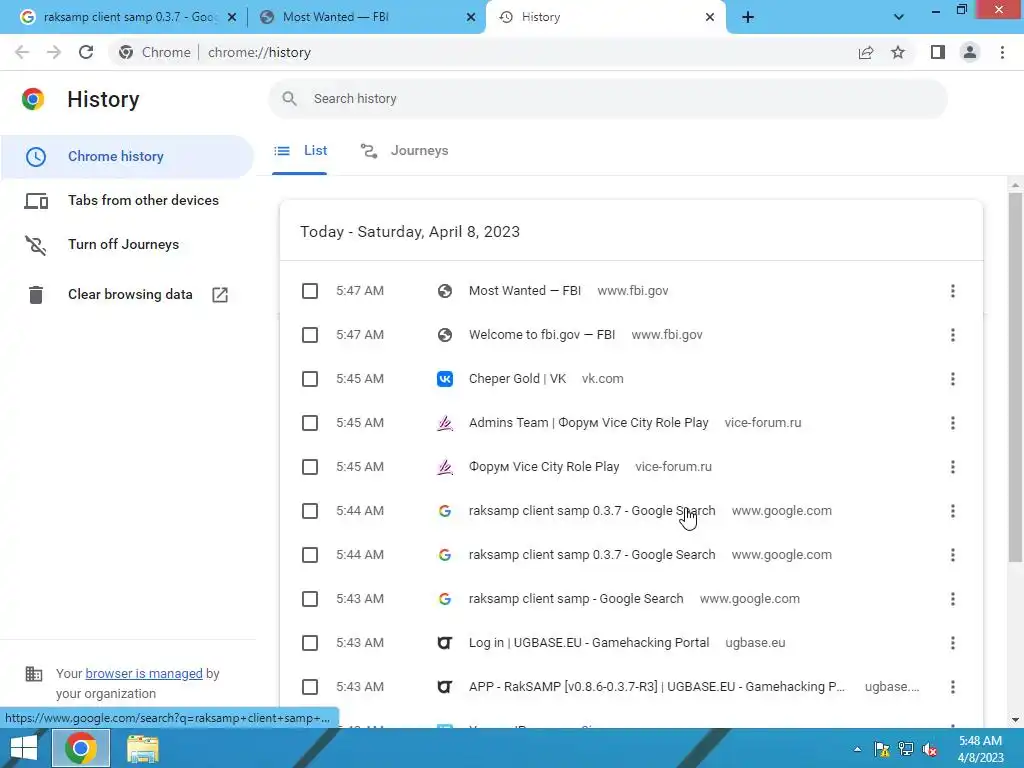1024x768 pixels.
Task: Check the Log in | UGBASE.EU entry checkbox
Action: pyautogui.click(x=310, y=643)
